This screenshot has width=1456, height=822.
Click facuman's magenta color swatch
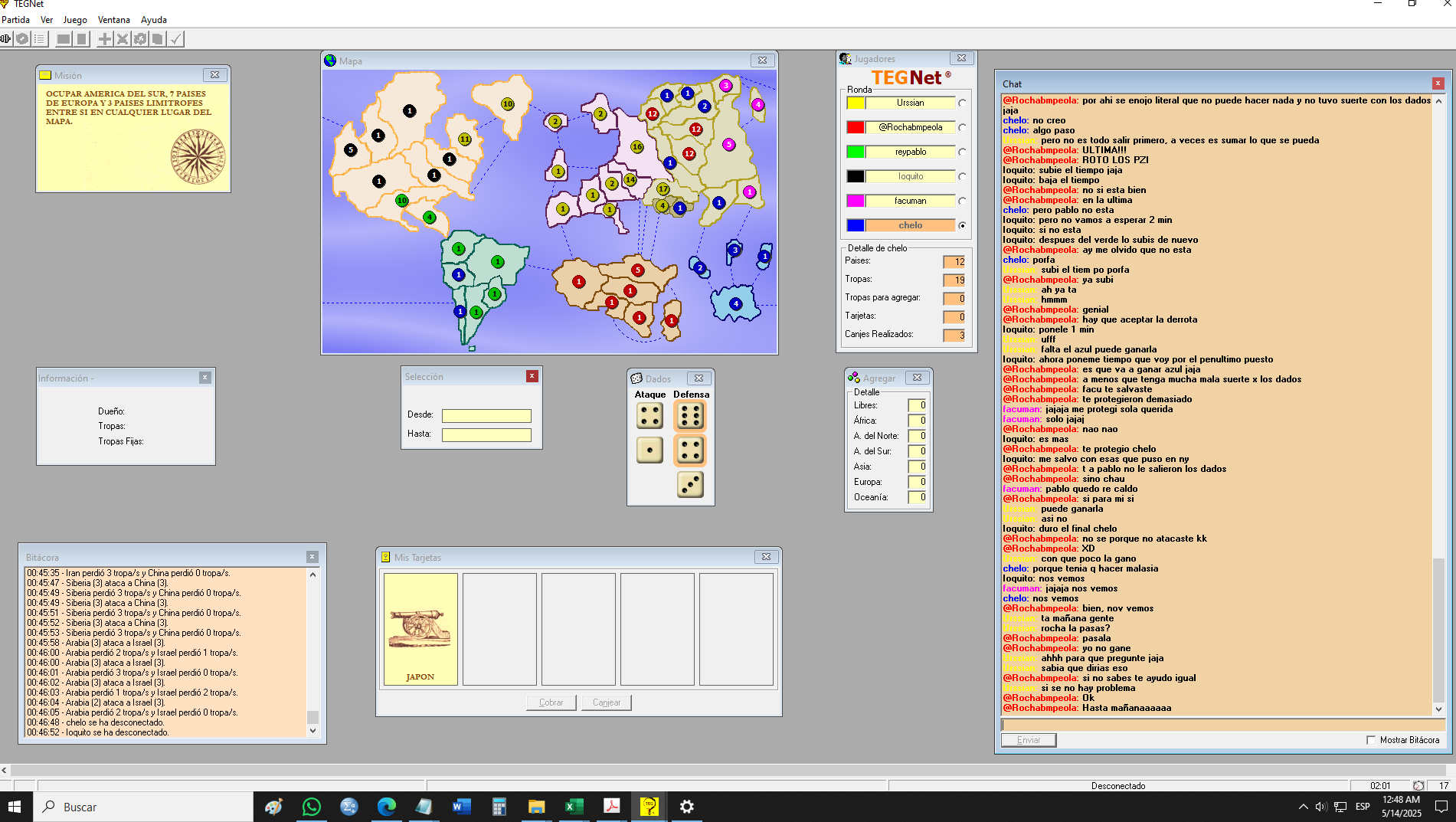(856, 201)
